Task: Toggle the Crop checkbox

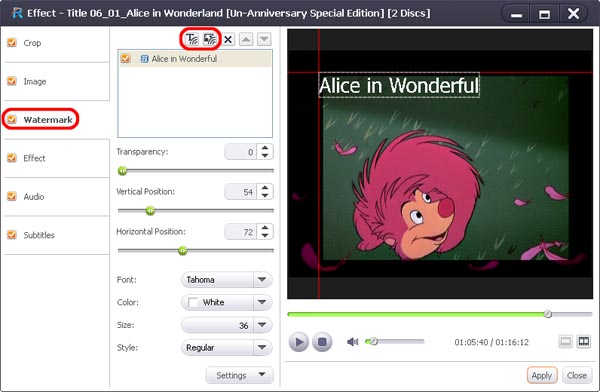Action: click(x=12, y=42)
